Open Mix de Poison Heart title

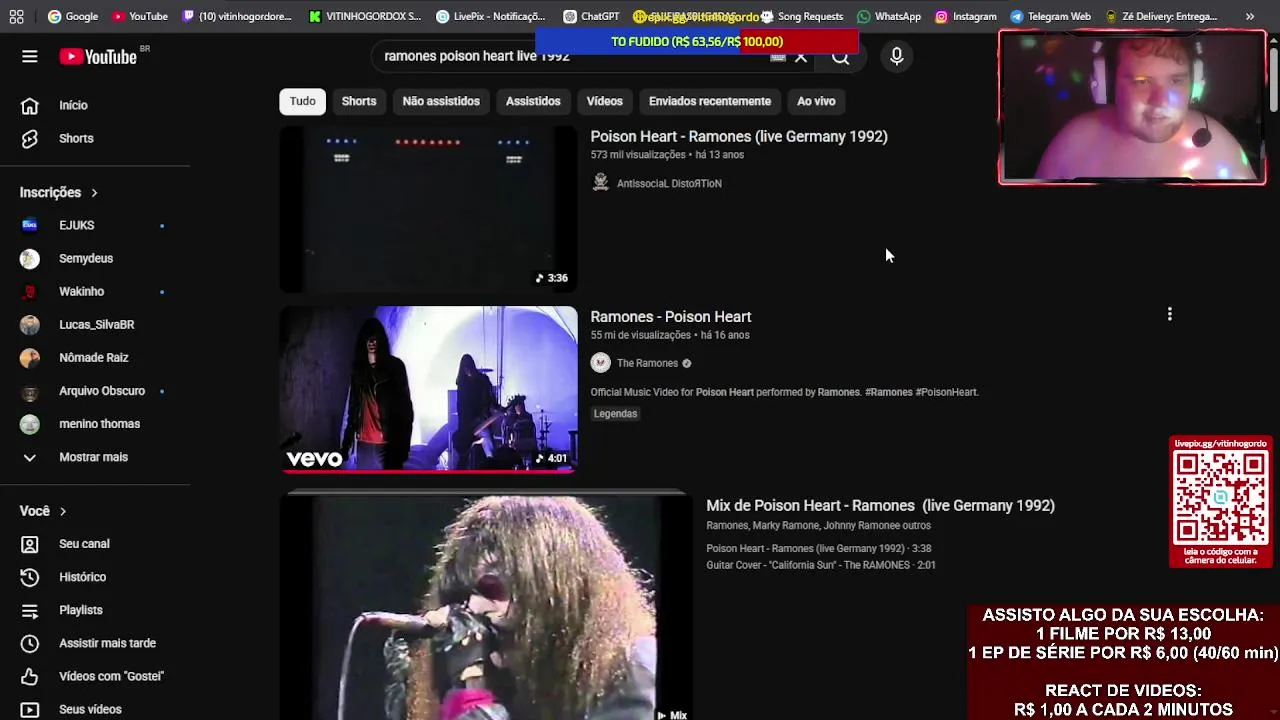click(880, 505)
